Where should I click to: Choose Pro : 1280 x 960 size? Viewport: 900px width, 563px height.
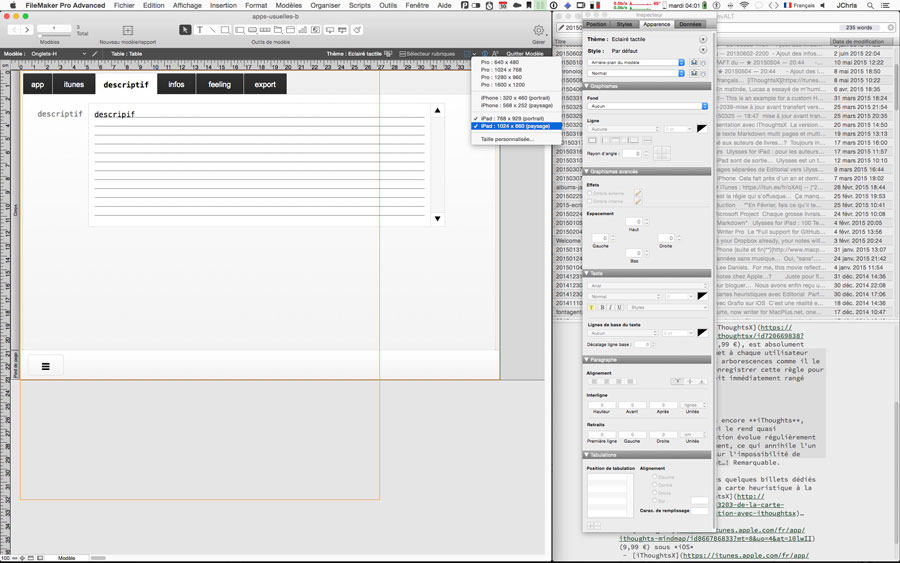[502, 77]
